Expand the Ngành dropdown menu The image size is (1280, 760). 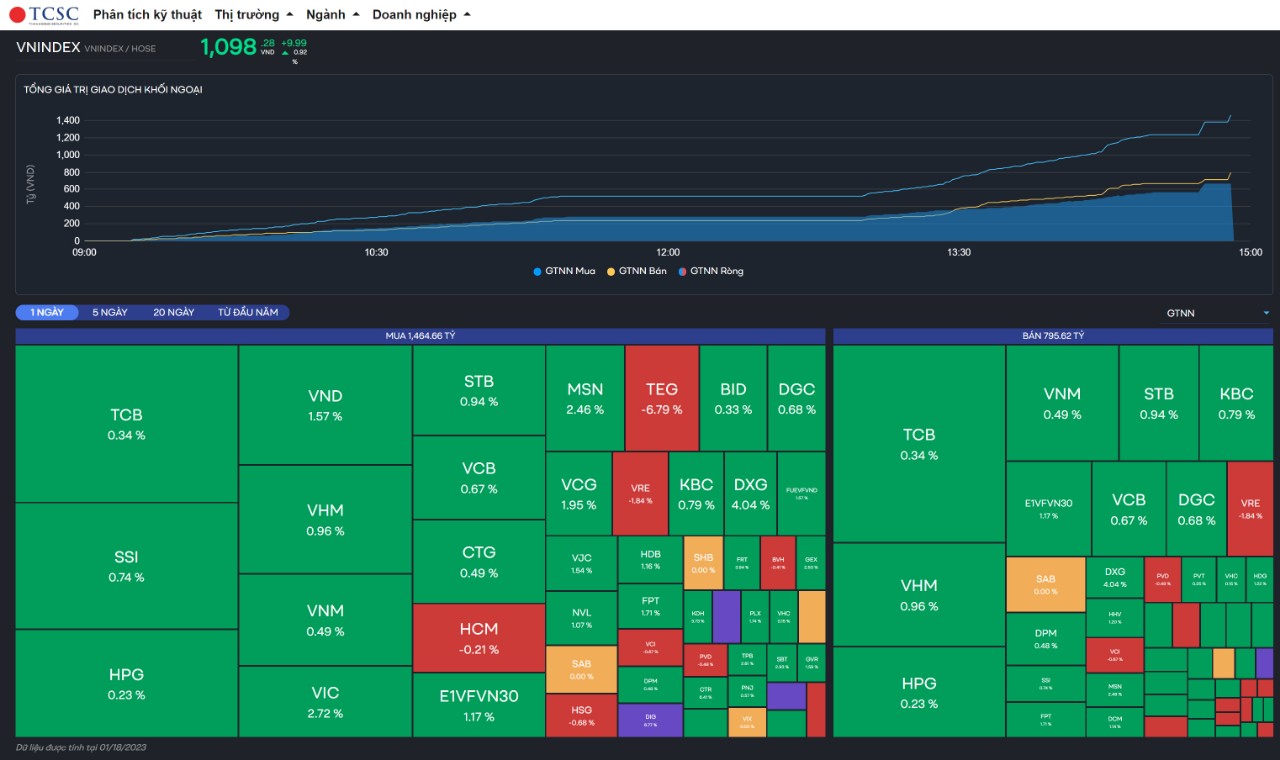333,15
